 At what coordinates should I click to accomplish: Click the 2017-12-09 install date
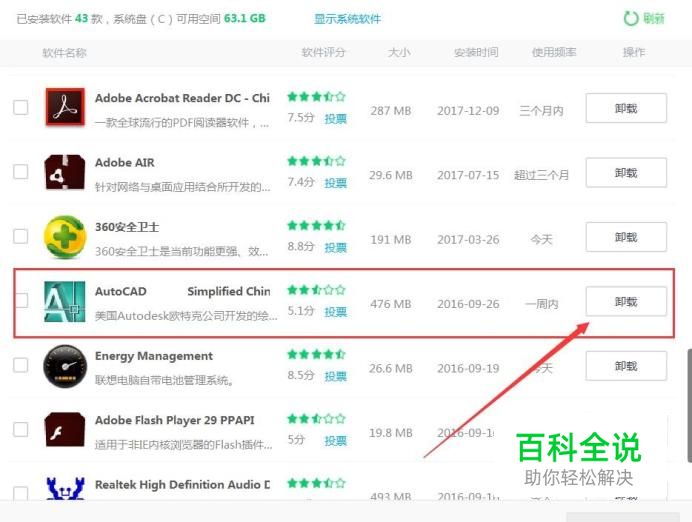tap(468, 111)
